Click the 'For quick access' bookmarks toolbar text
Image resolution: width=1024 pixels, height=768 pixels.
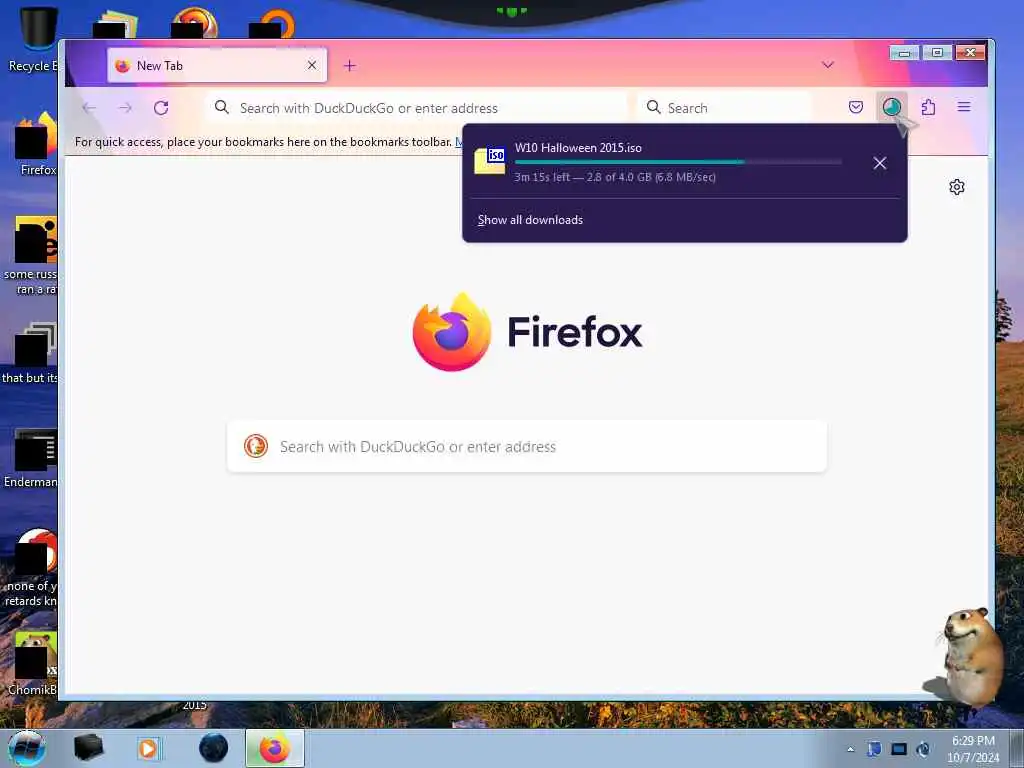263,142
